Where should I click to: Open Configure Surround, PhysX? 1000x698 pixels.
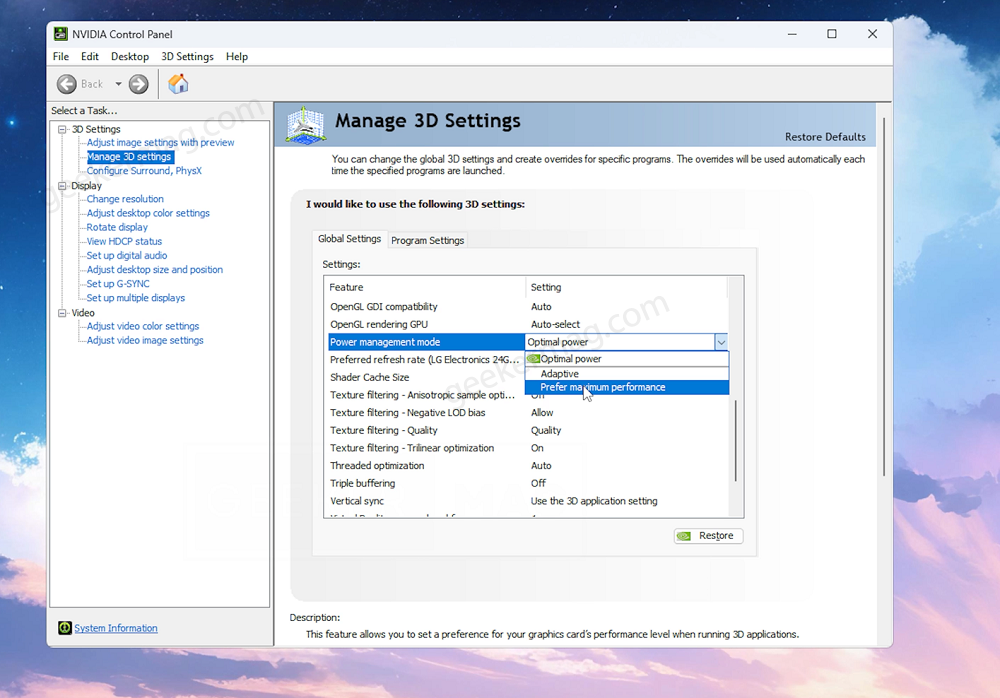click(x=144, y=171)
